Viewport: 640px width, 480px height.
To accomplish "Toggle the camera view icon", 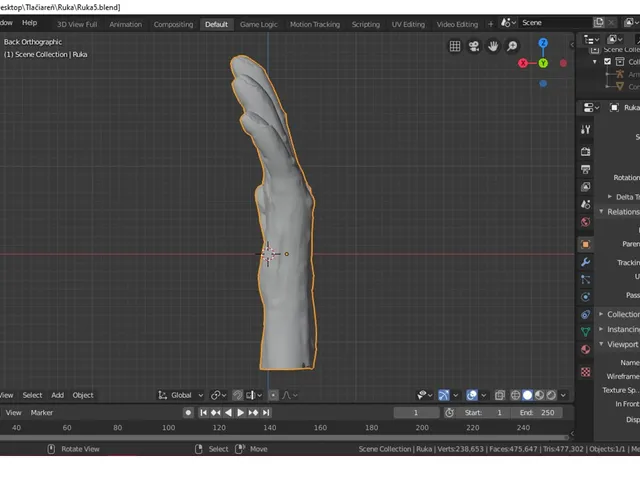I will point(474,46).
